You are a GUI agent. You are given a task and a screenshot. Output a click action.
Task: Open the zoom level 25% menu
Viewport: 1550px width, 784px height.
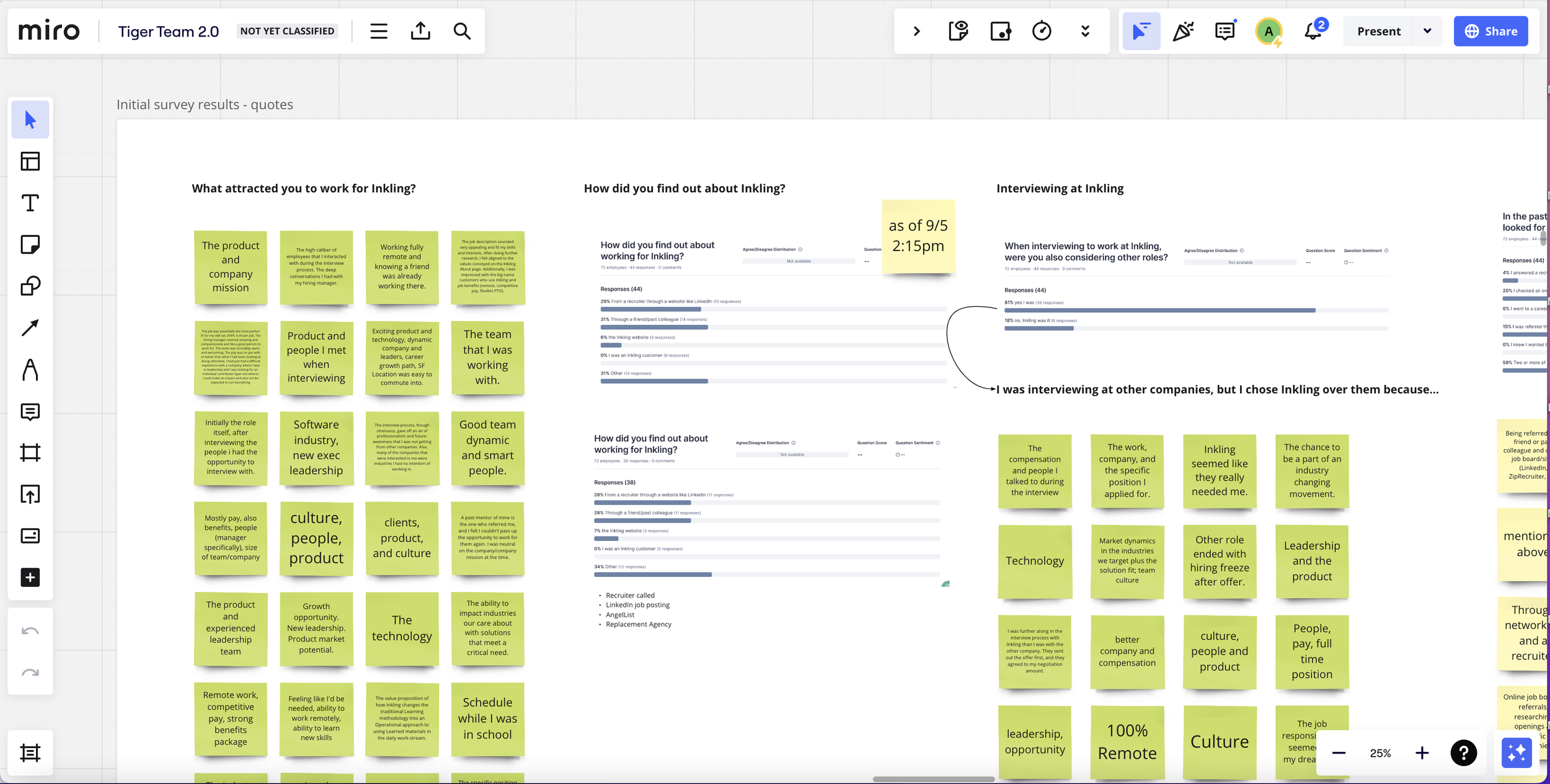click(x=1380, y=753)
